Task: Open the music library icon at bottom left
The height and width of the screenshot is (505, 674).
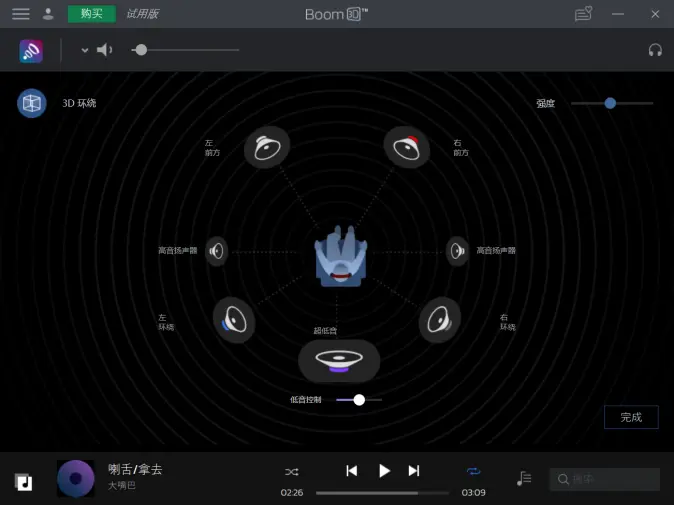Action: coord(24,482)
